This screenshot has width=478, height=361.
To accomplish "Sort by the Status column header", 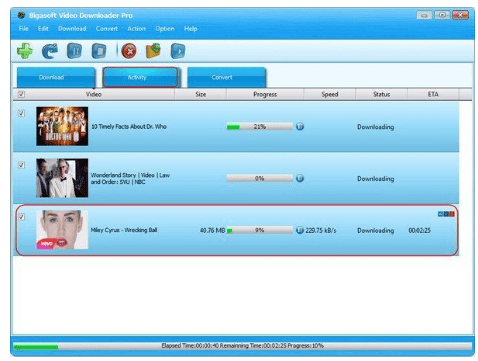I will click(382, 94).
